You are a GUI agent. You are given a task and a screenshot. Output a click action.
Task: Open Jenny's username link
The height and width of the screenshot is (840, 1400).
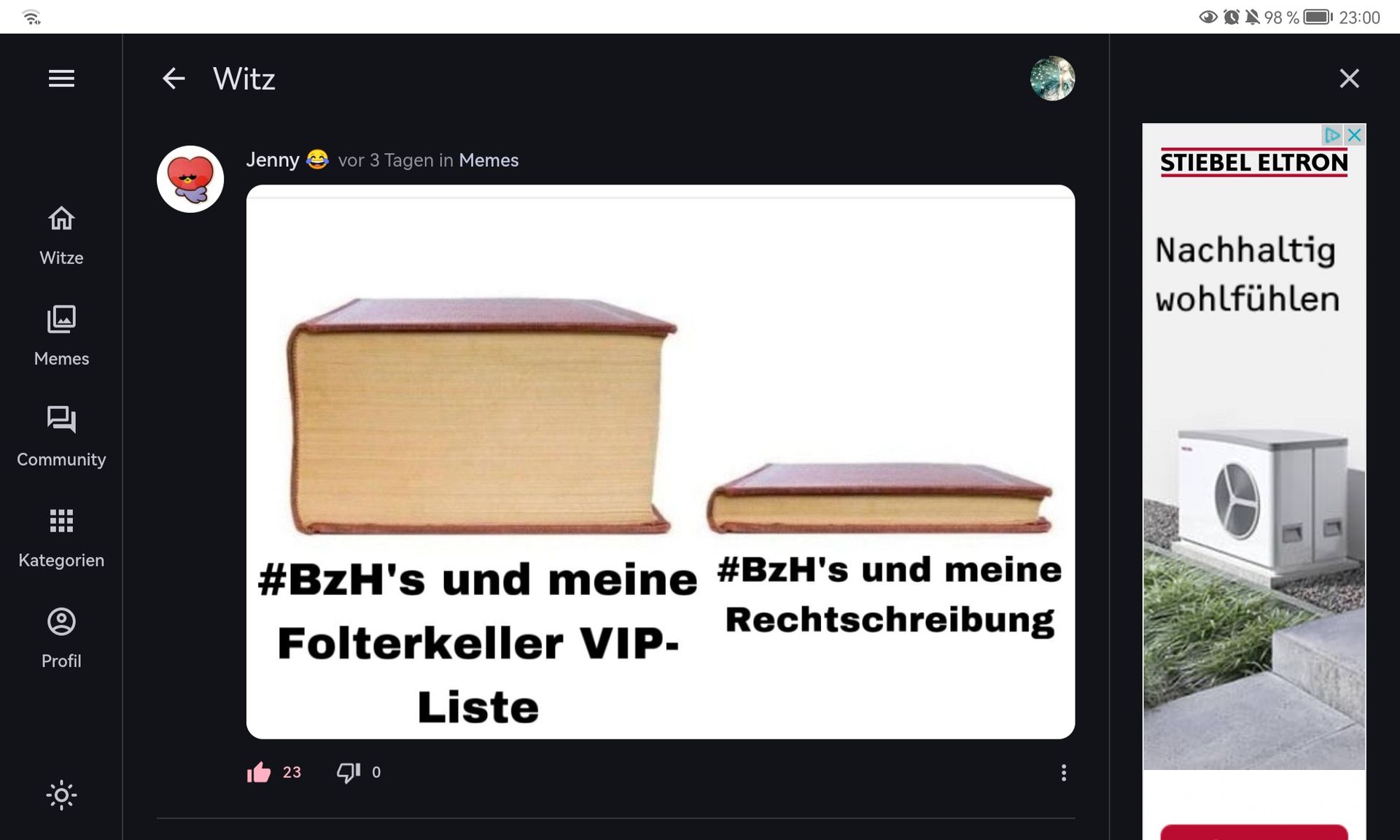pos(273,160)
